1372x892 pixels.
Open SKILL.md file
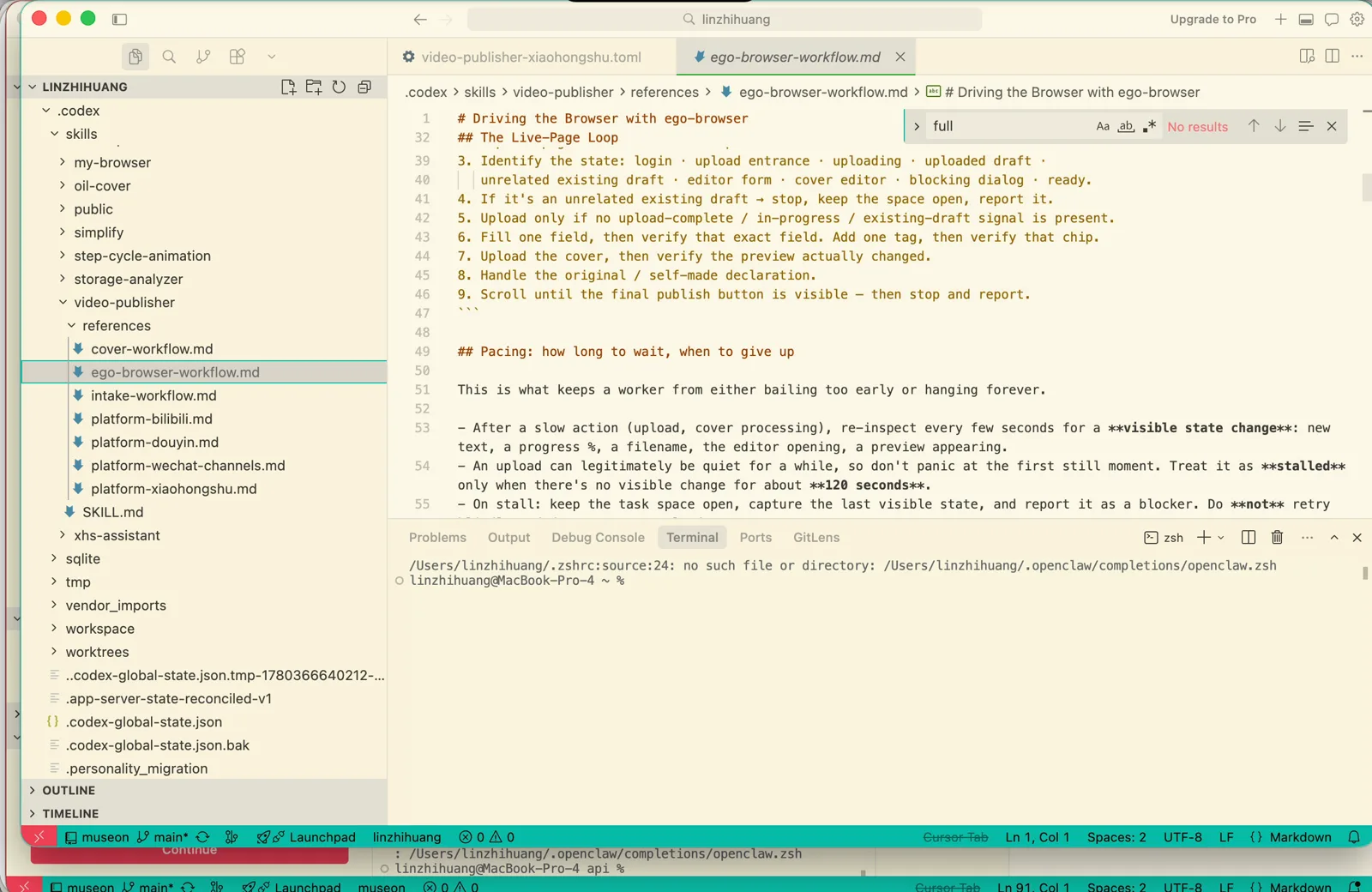(x=112, y=512)
